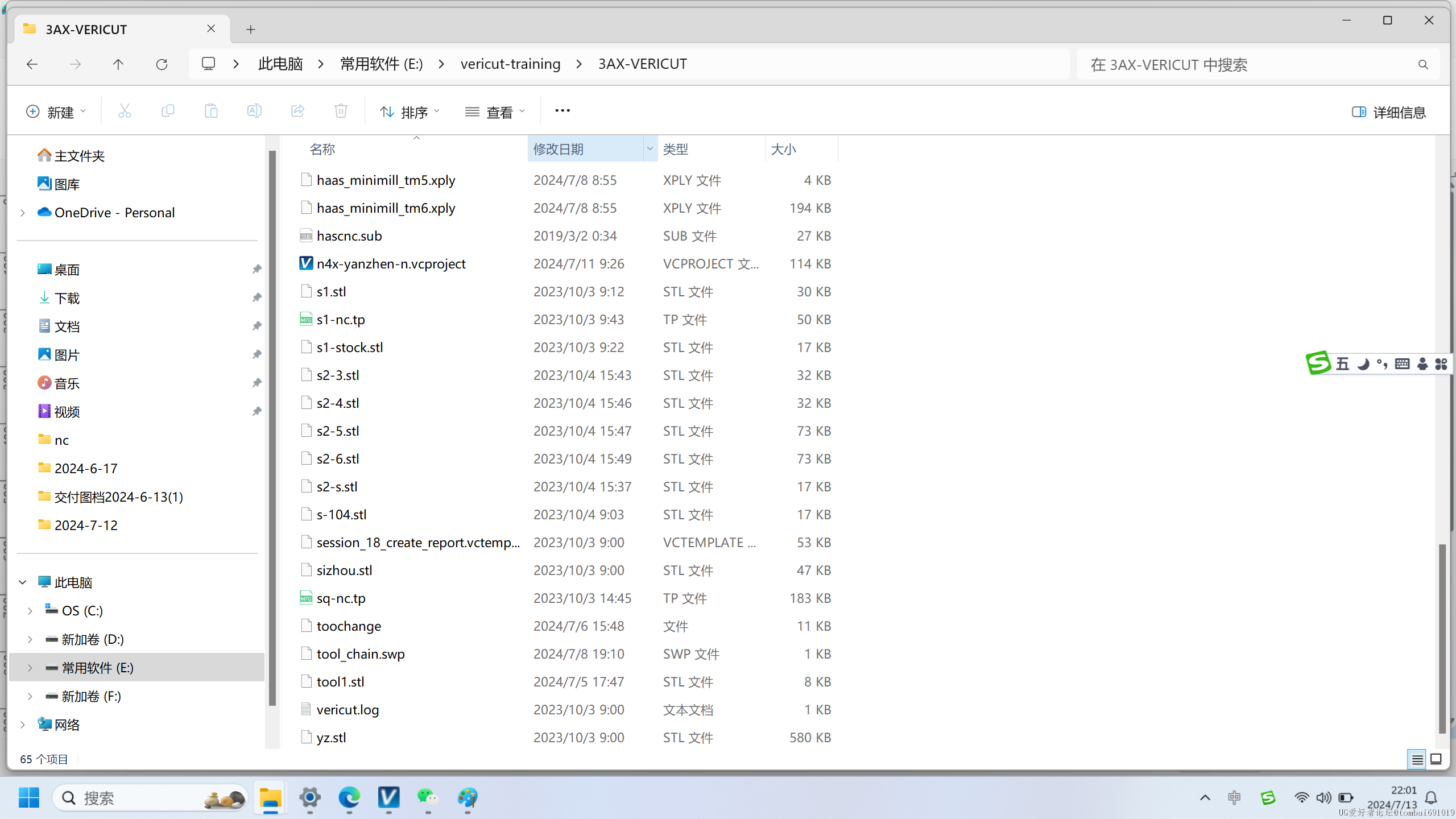Open the See more three-dots menu
Image resolution: width=1456 pixels, height=819 pixels.
click(x=562, y=111)
